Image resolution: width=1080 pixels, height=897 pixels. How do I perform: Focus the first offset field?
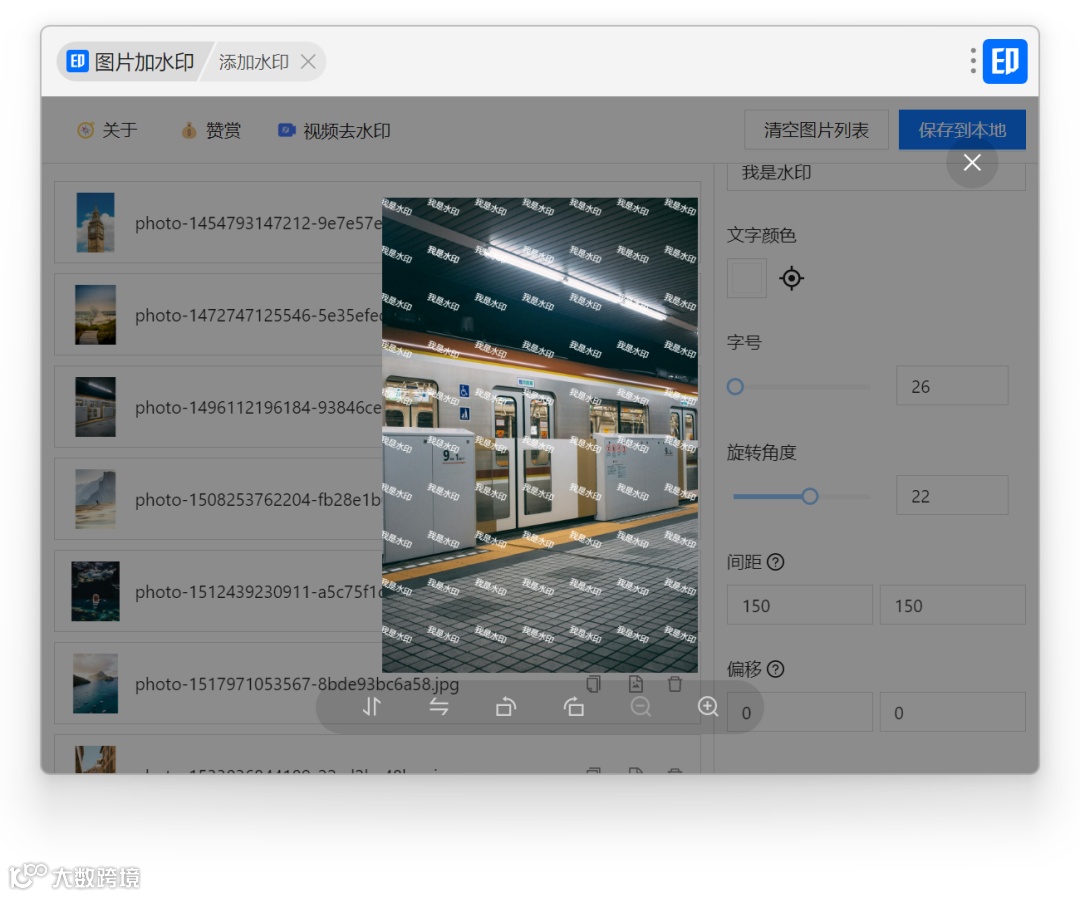[800, 712]
